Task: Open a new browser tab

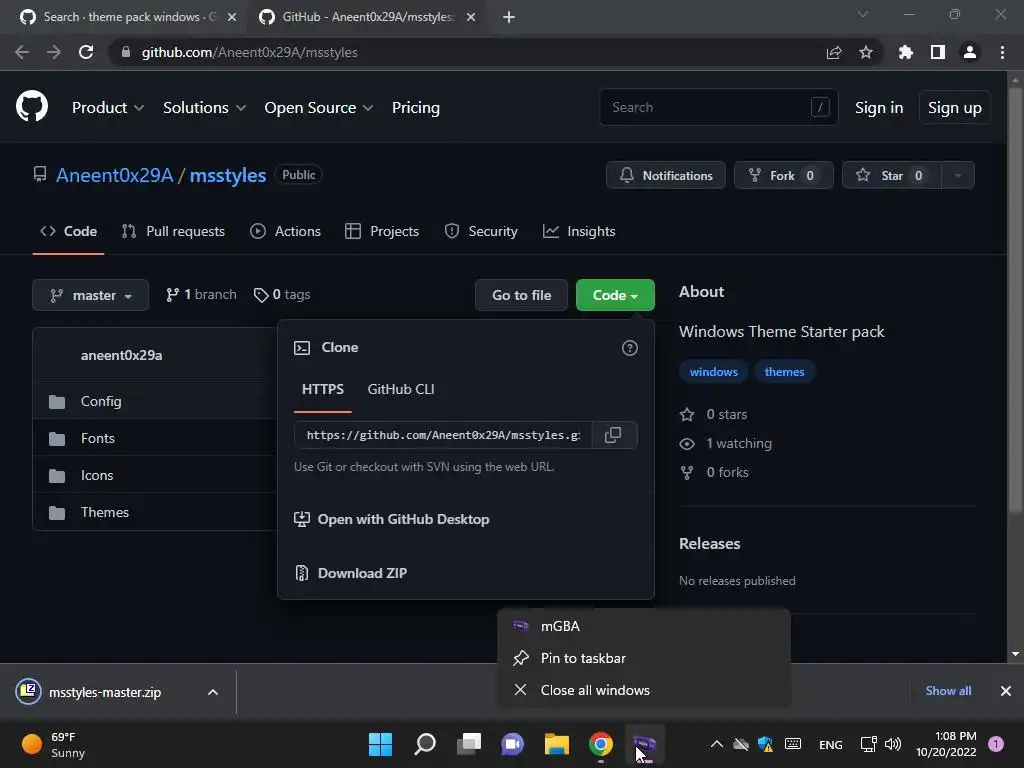Action: tap(509, 17)
